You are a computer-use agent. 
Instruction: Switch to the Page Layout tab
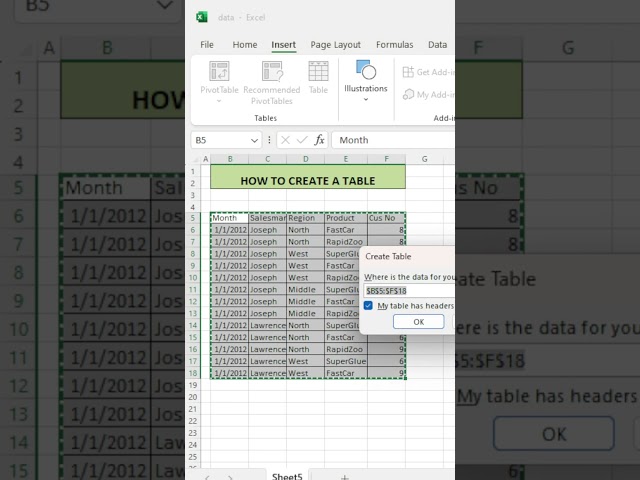pyautogui.click(x=336, y=44)
